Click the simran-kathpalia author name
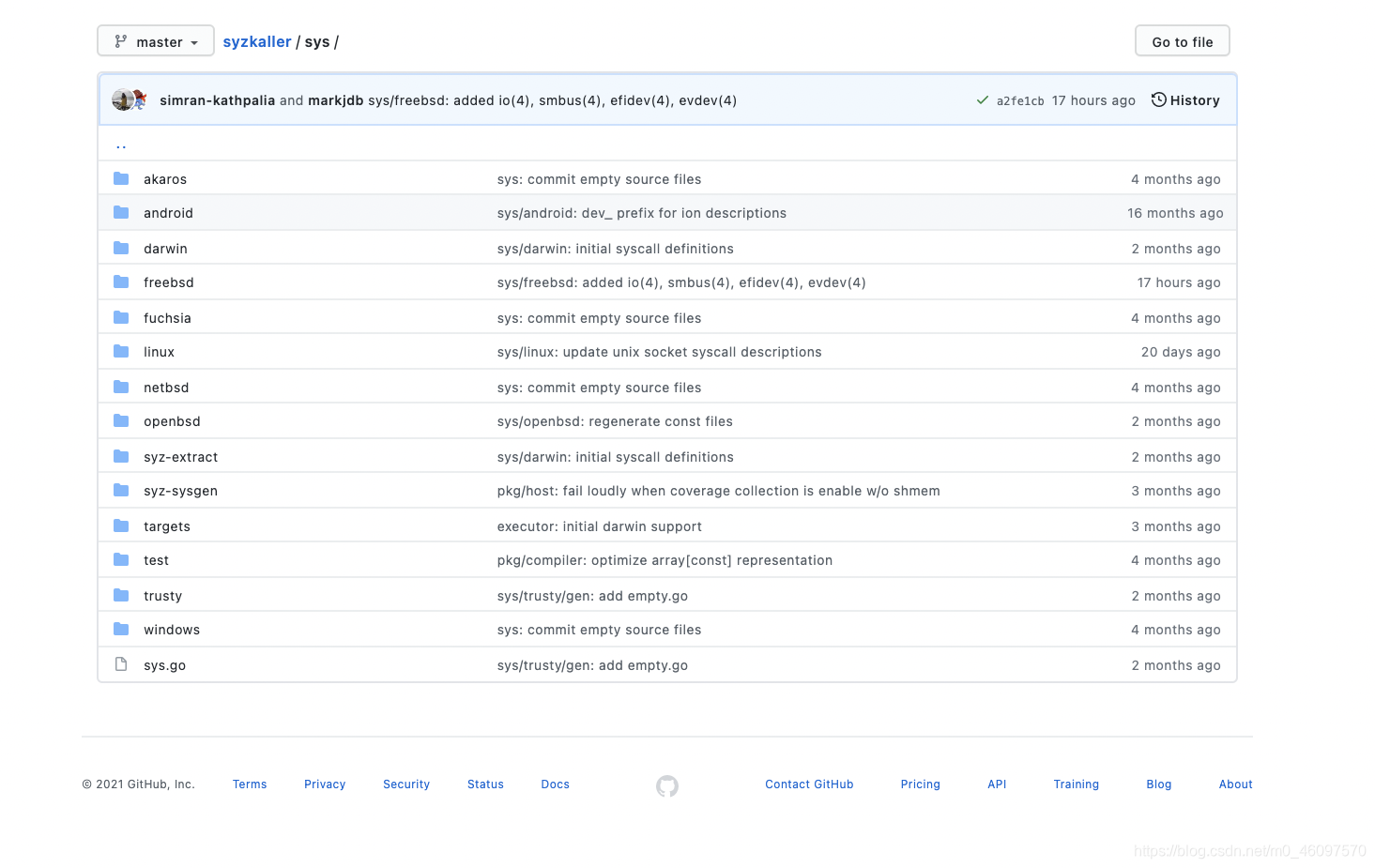Image resolution: width=1375 pixels, height=868 pixels. click(217, 100)
